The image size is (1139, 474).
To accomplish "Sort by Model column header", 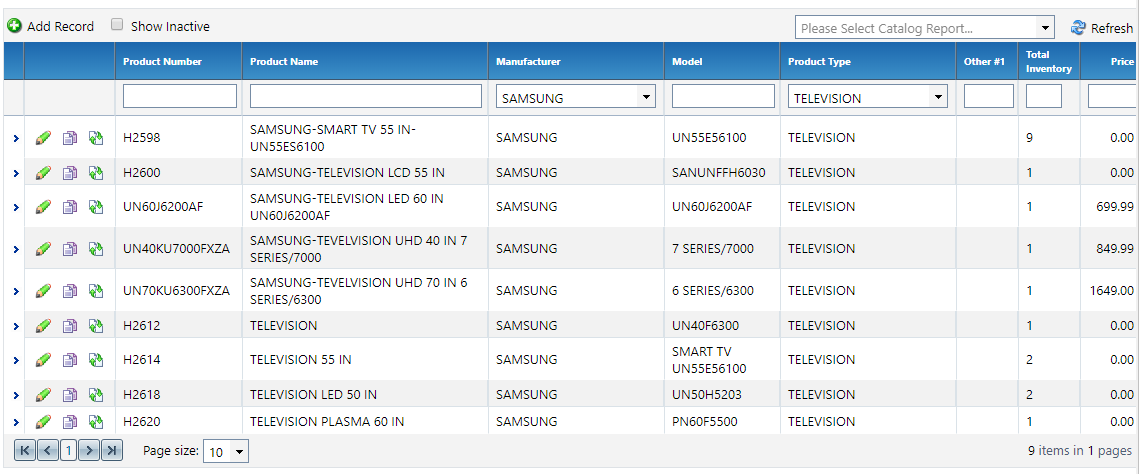I will point(687,62).
